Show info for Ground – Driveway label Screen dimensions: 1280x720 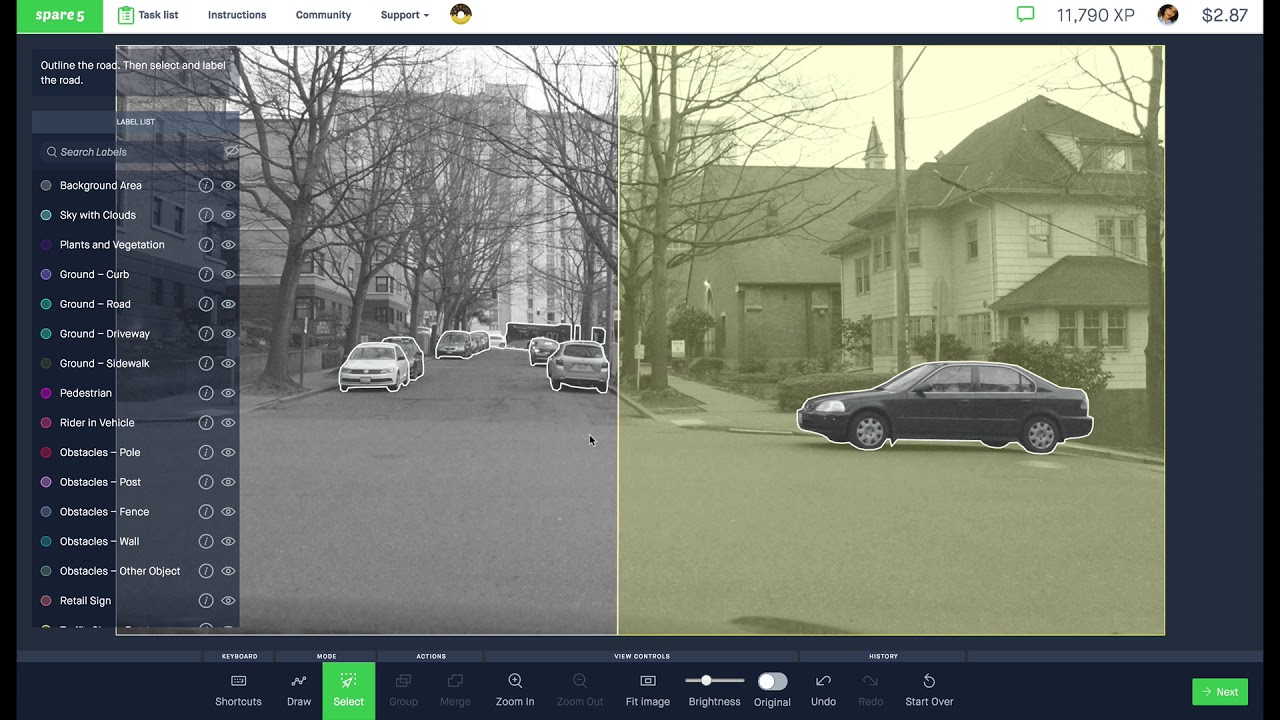tap(206, 333)
